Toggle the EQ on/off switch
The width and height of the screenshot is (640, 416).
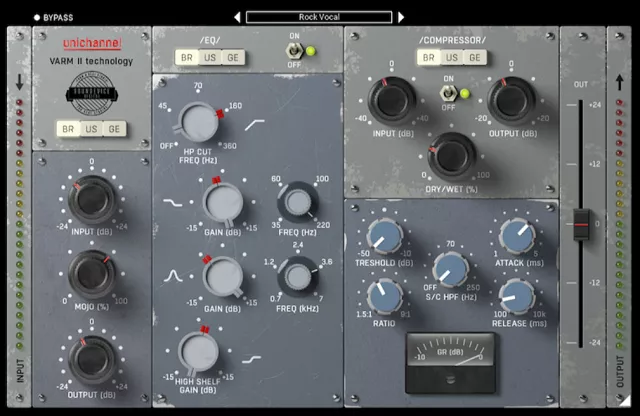tap(295, 51)
